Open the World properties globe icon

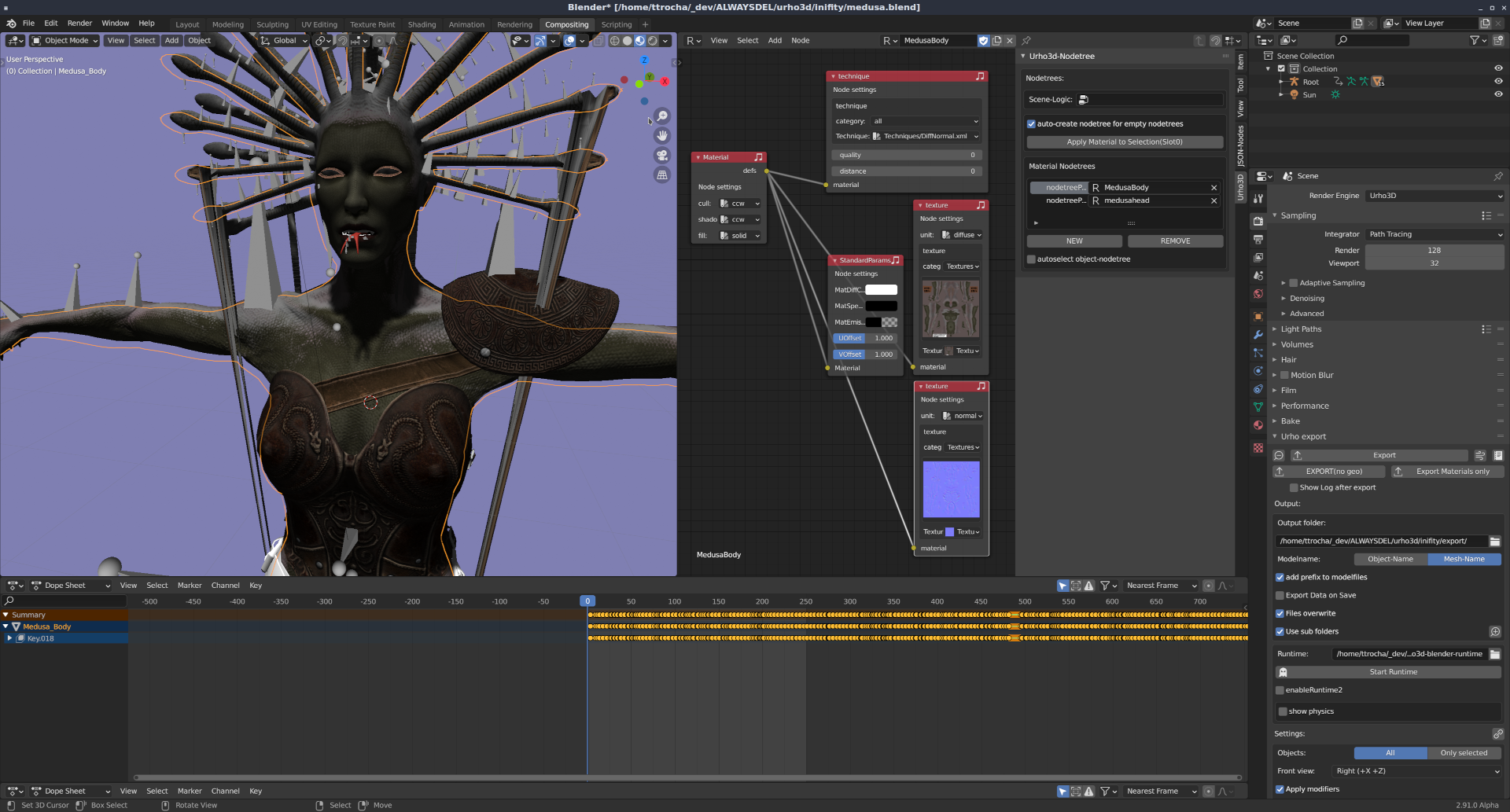click(1258, 294)
